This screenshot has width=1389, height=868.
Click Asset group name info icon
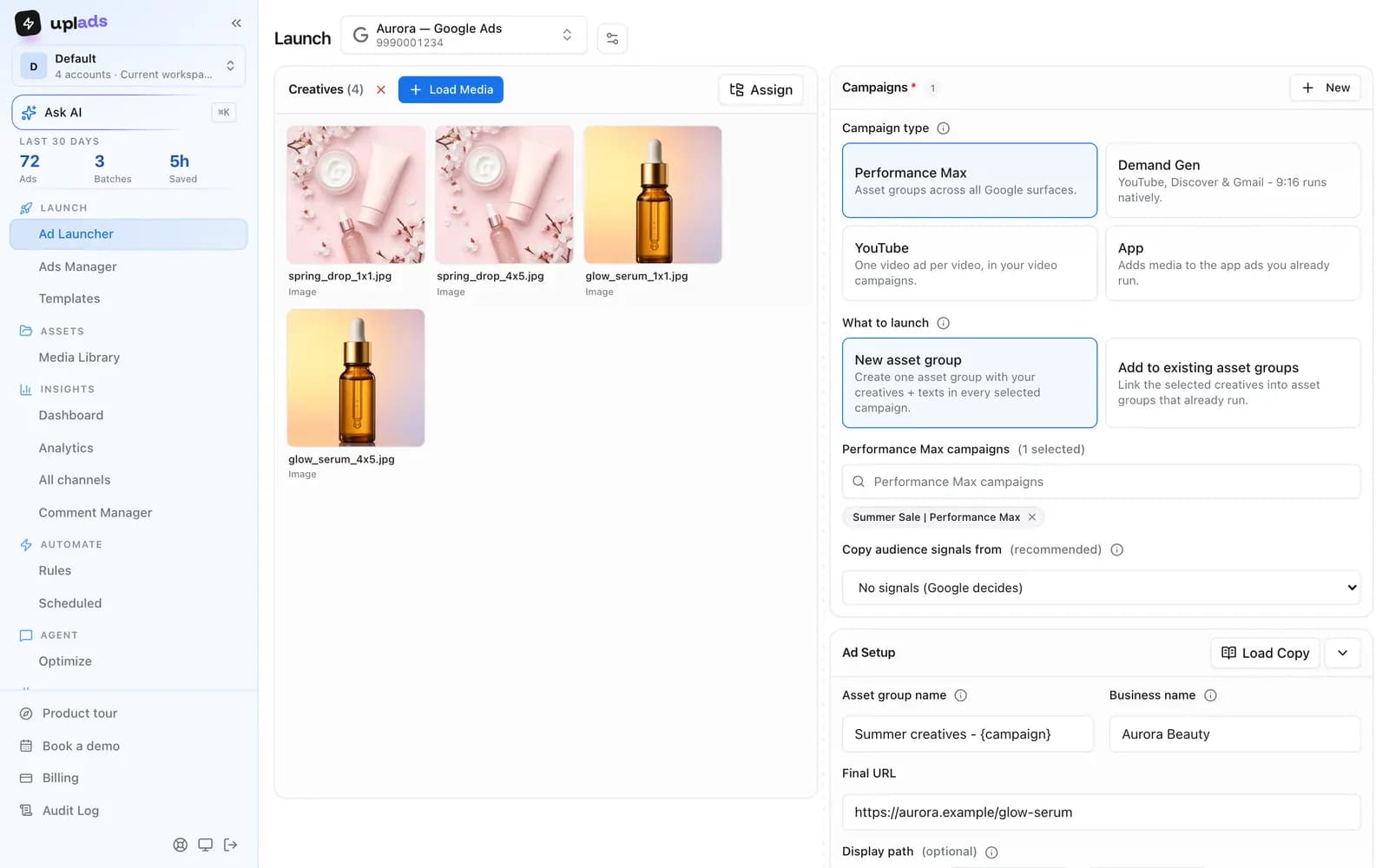[x=960, y=695]
